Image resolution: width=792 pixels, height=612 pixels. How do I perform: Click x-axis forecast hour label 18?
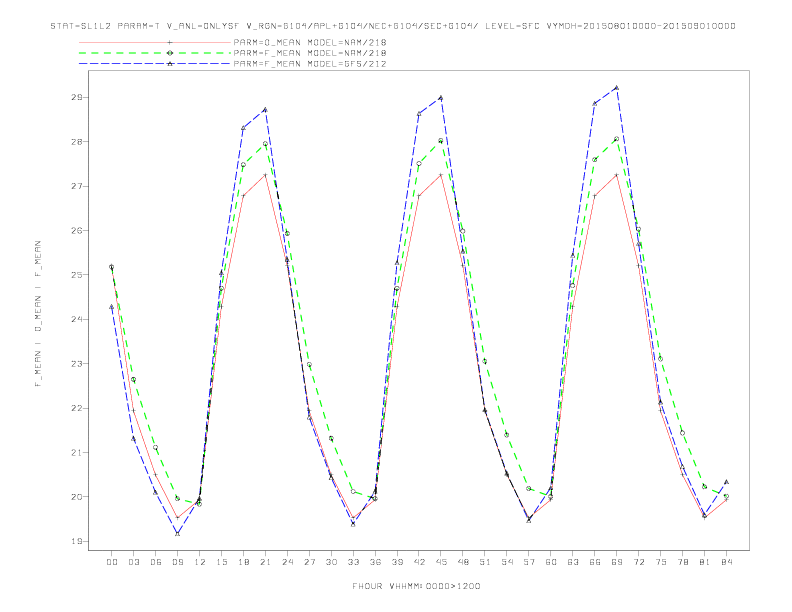coord(243,562)
